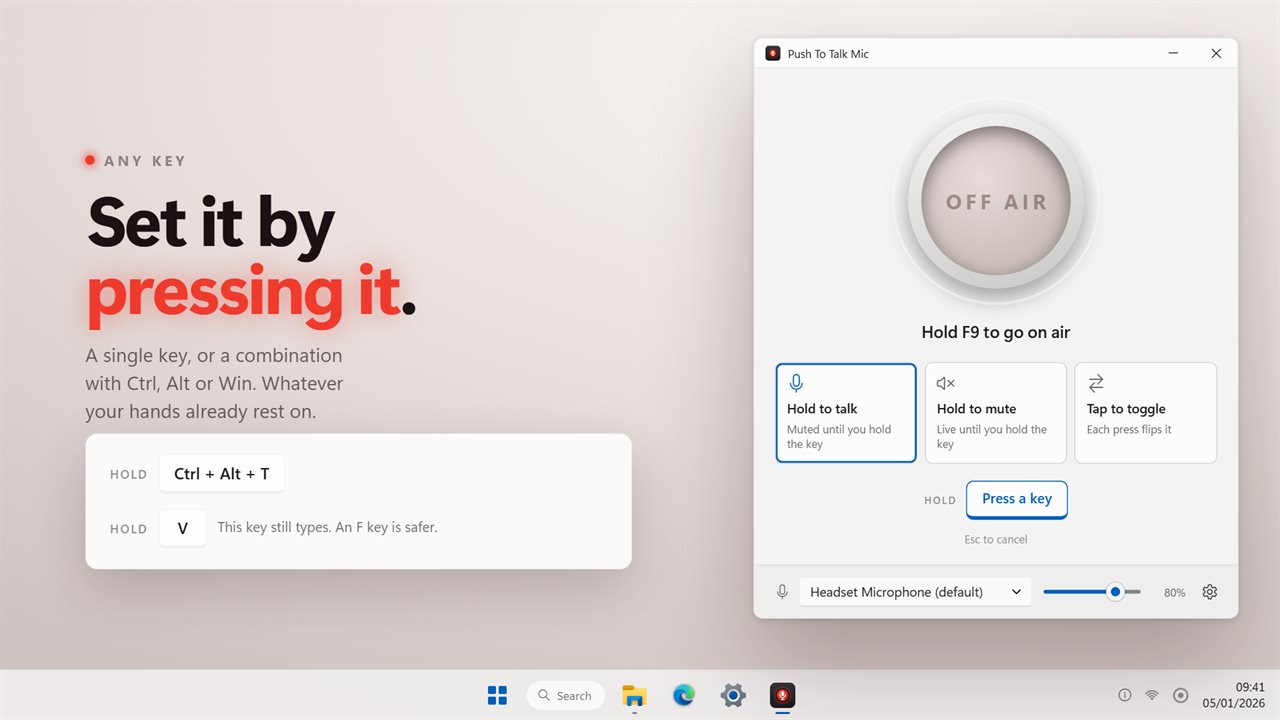
Task: Click the info icon in the system tray
Action: coord(1124,695)
